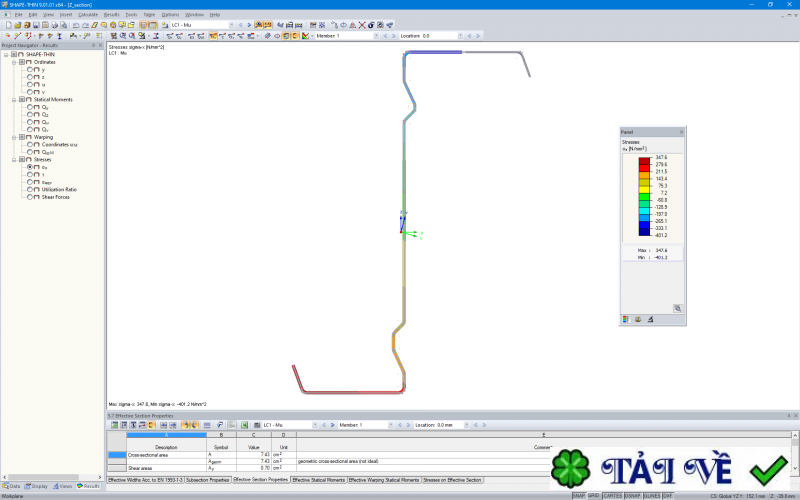Click the yellow 75.3 color swatch in legend
The height and width of the screenshot is (500, 800).
[644, 189]
